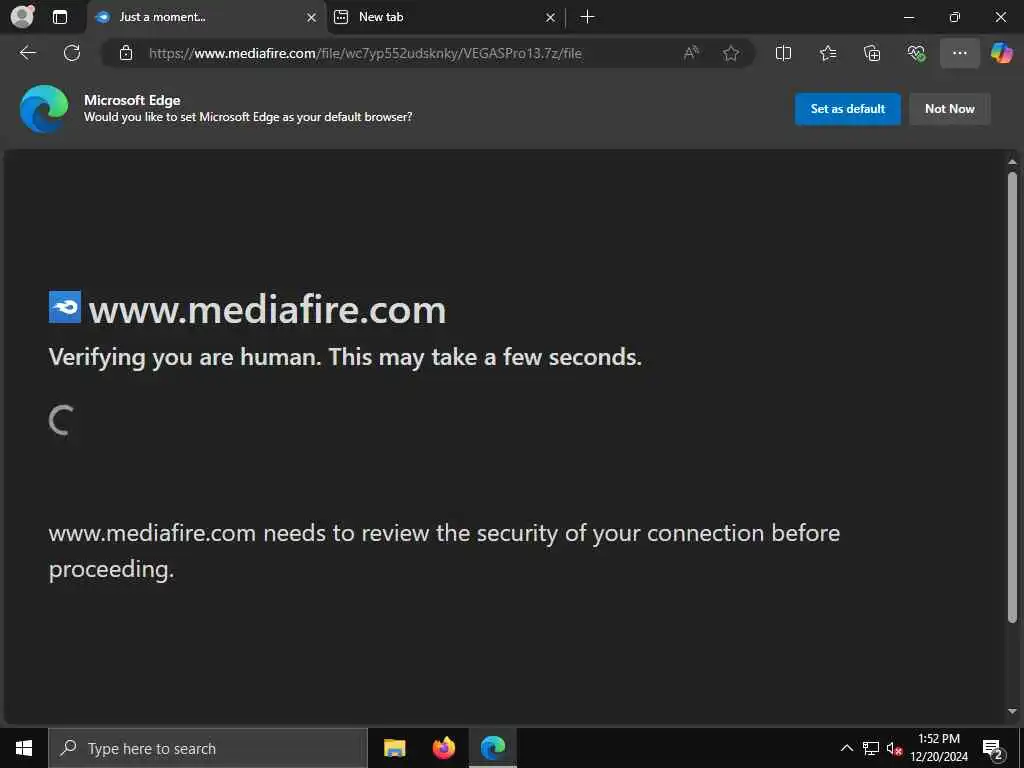Open File Explorer from taskbar
The image size is (1024, 768).
click(x=394, y=748)
